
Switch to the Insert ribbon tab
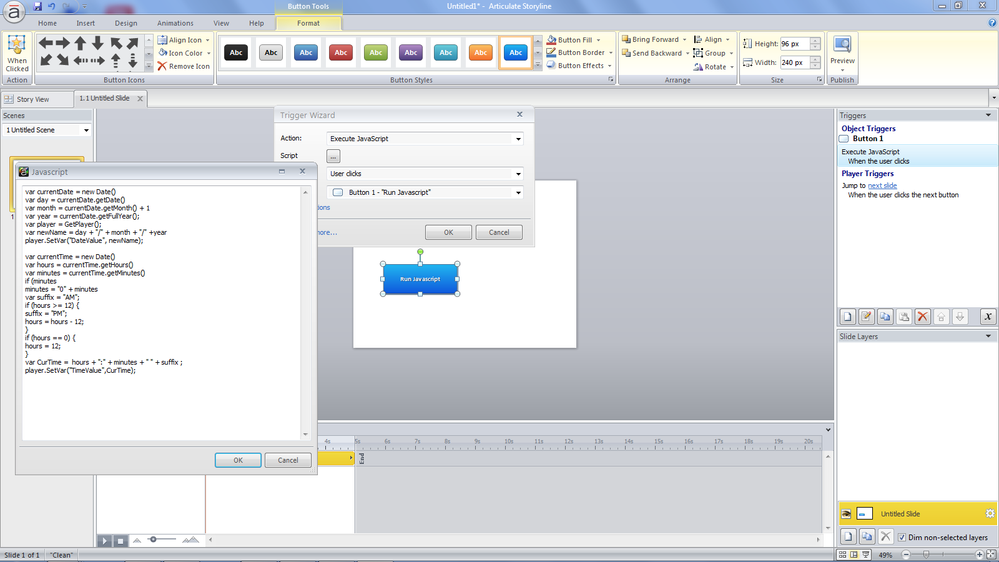86,22
